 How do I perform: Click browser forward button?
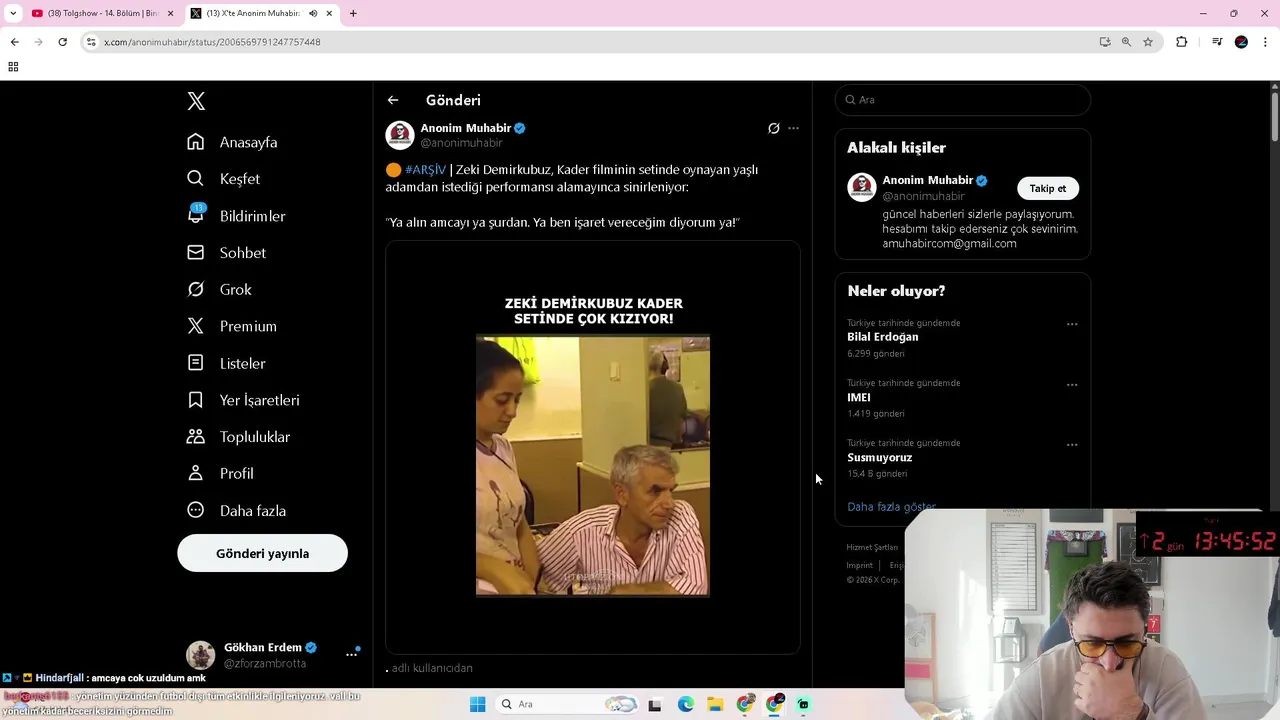point(38,42)
